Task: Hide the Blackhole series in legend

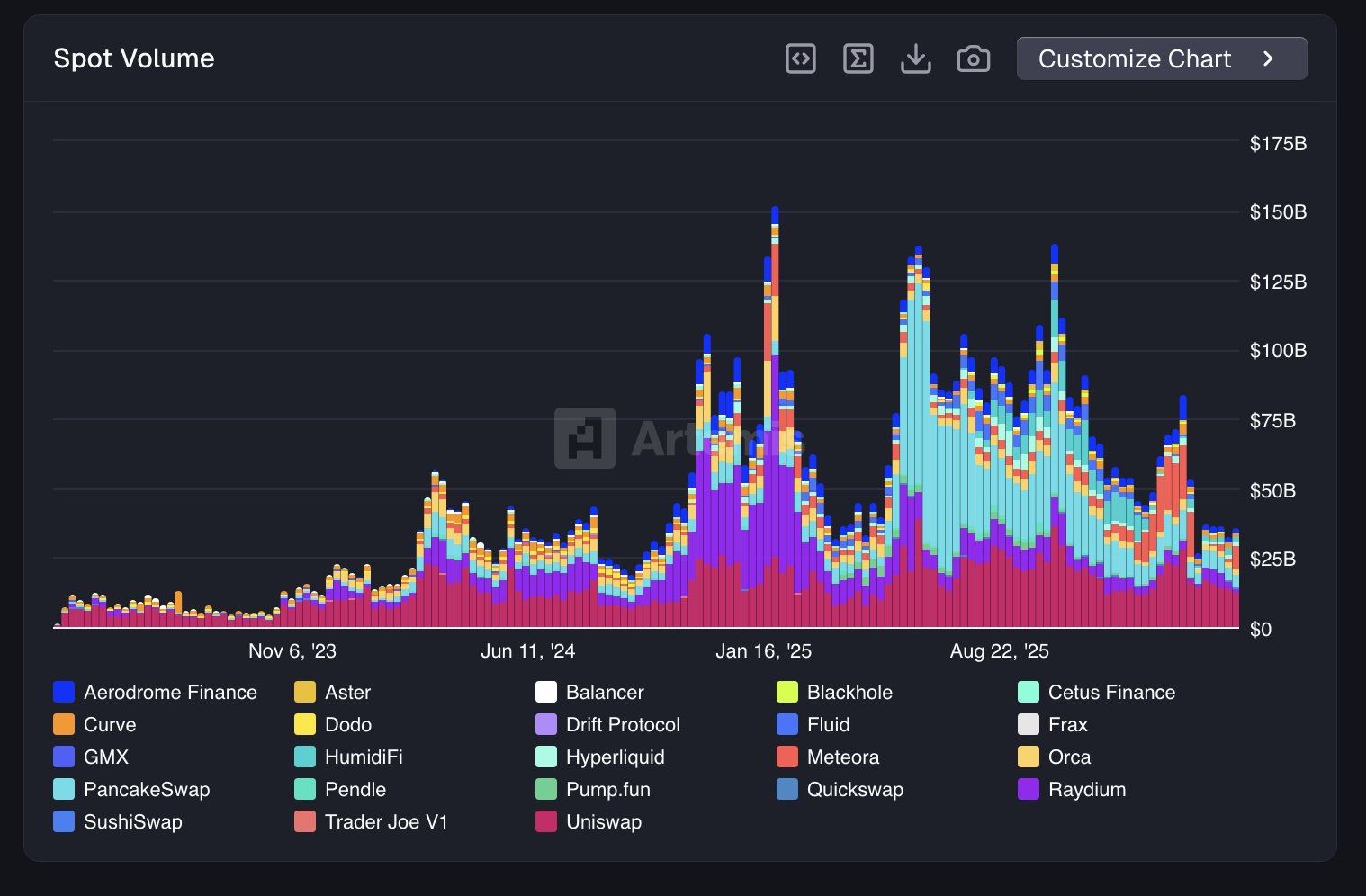Action: pos(834,692)
